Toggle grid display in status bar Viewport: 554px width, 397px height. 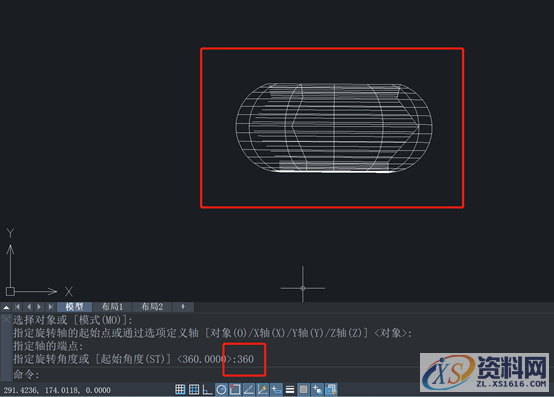click(194, 389)
